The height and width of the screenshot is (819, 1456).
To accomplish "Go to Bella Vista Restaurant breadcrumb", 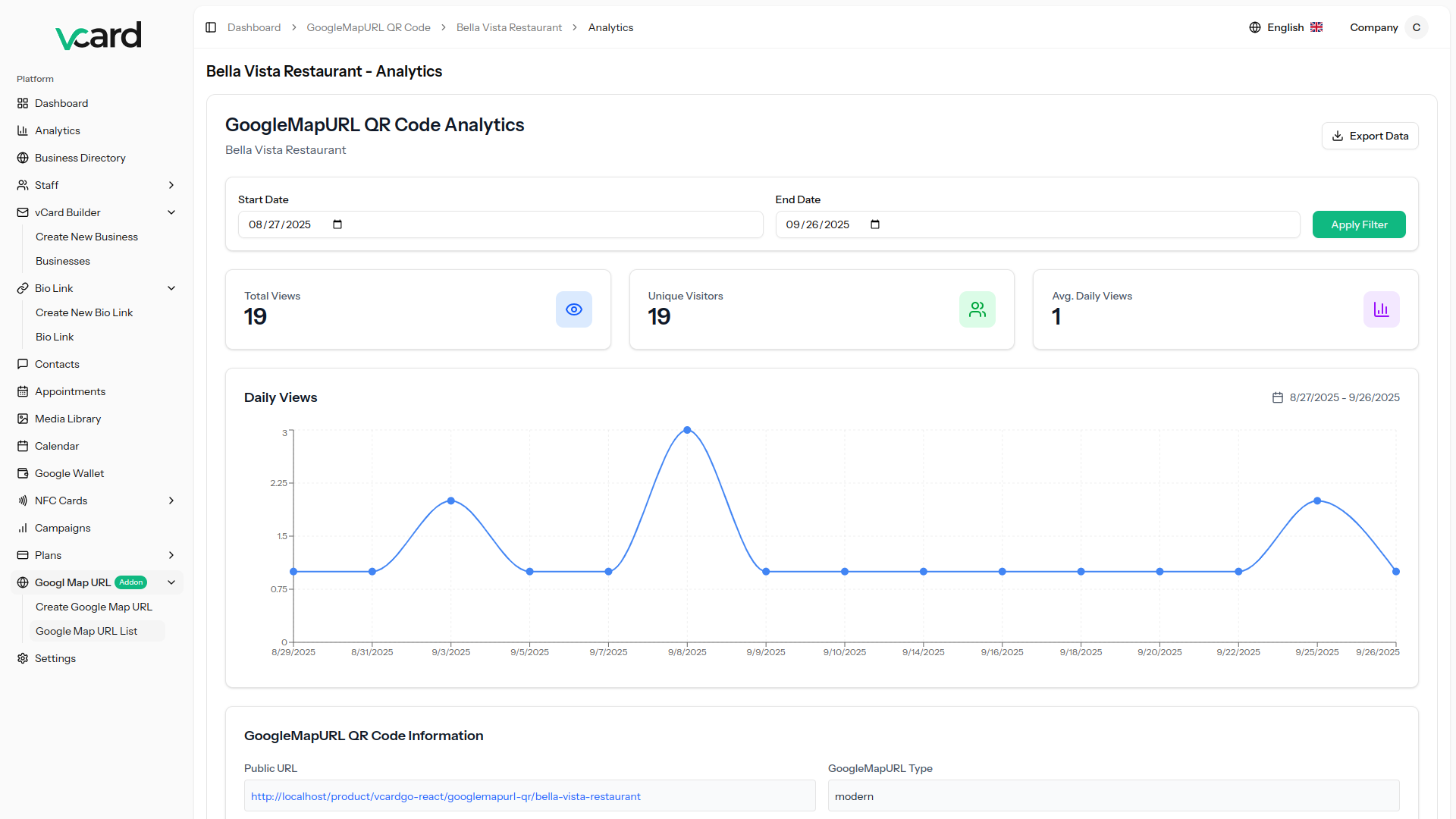I will point(509,27).
